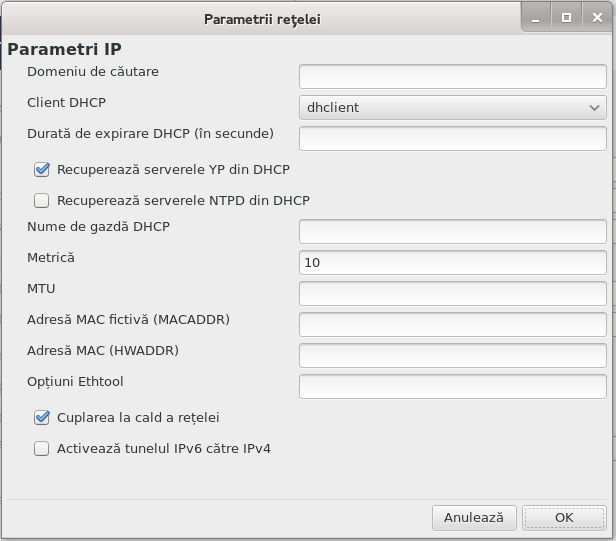
Task: Close the Parametrii rețelei dialog
Action: coord(597,18)
